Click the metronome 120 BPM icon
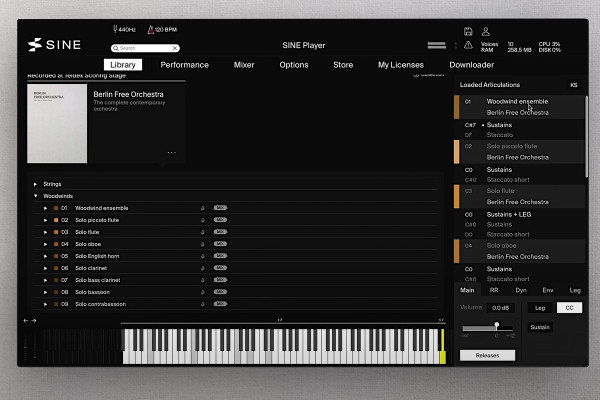This screenshot has width=600, height=400. (150, 29)
